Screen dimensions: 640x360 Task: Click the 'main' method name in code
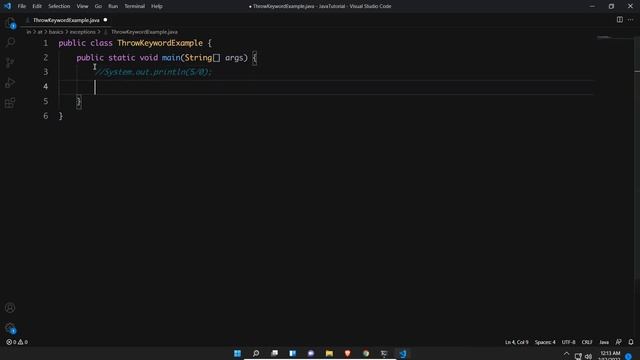tap(171, 58)
